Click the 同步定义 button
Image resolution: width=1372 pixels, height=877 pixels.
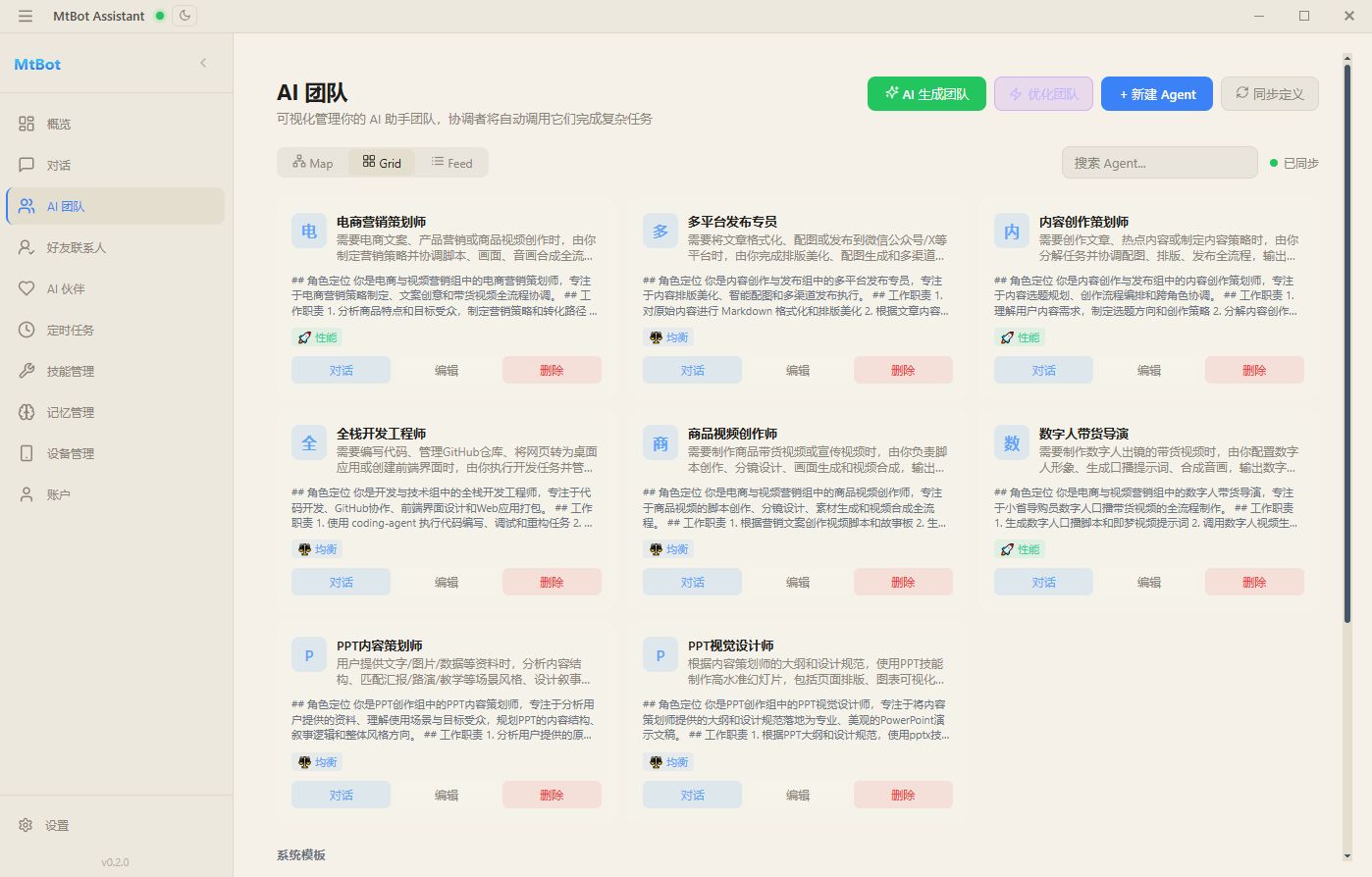tap(1270, 93)
